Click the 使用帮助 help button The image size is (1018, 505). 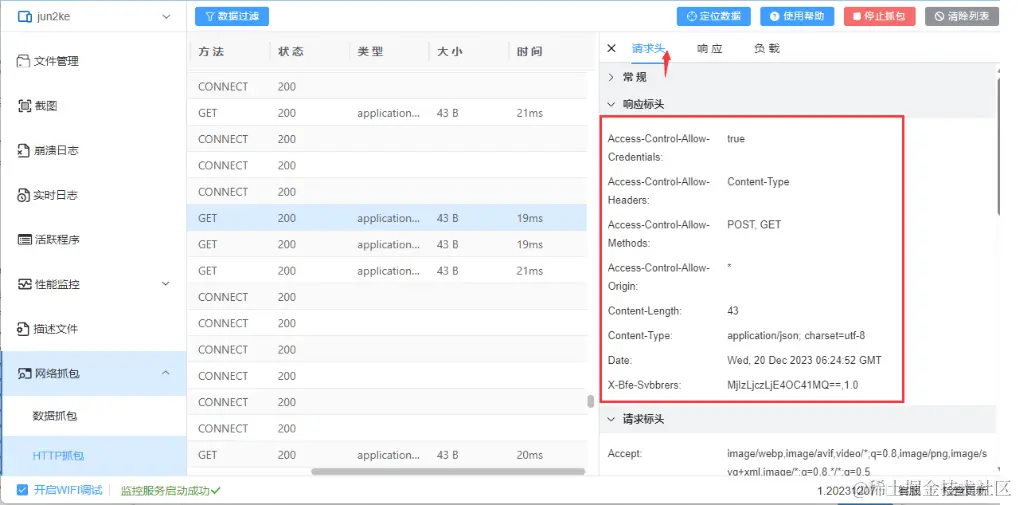tap(797, 16)
